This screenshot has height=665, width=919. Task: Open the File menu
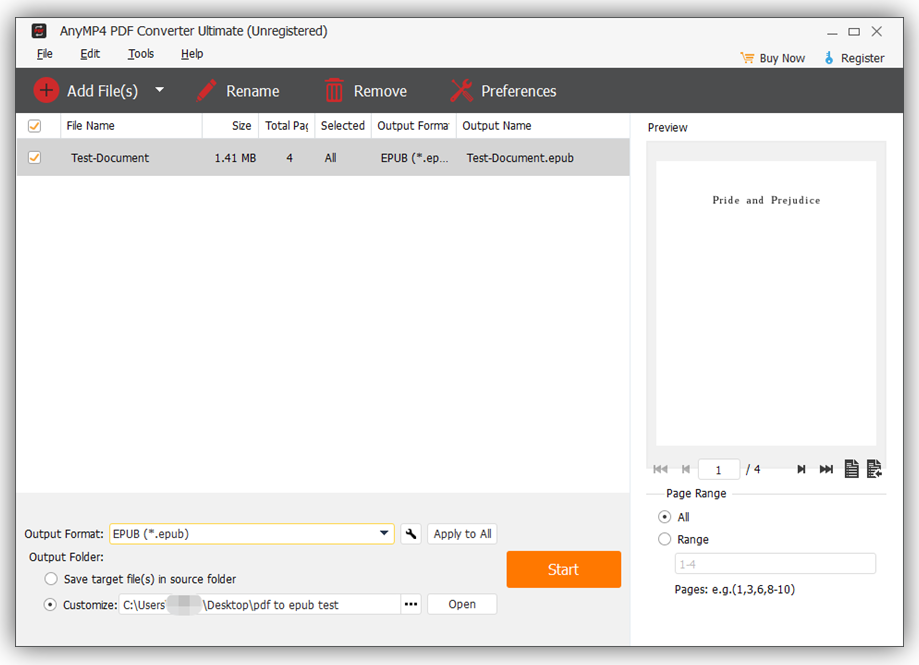(45, 54)
